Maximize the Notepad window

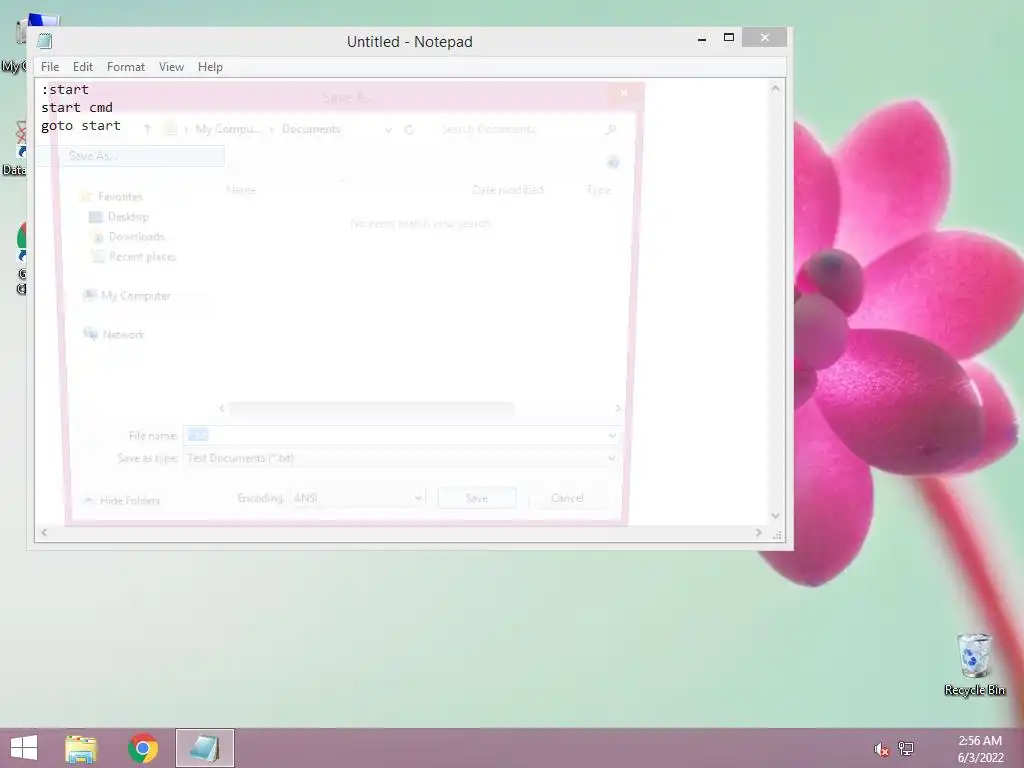[729, 38]
